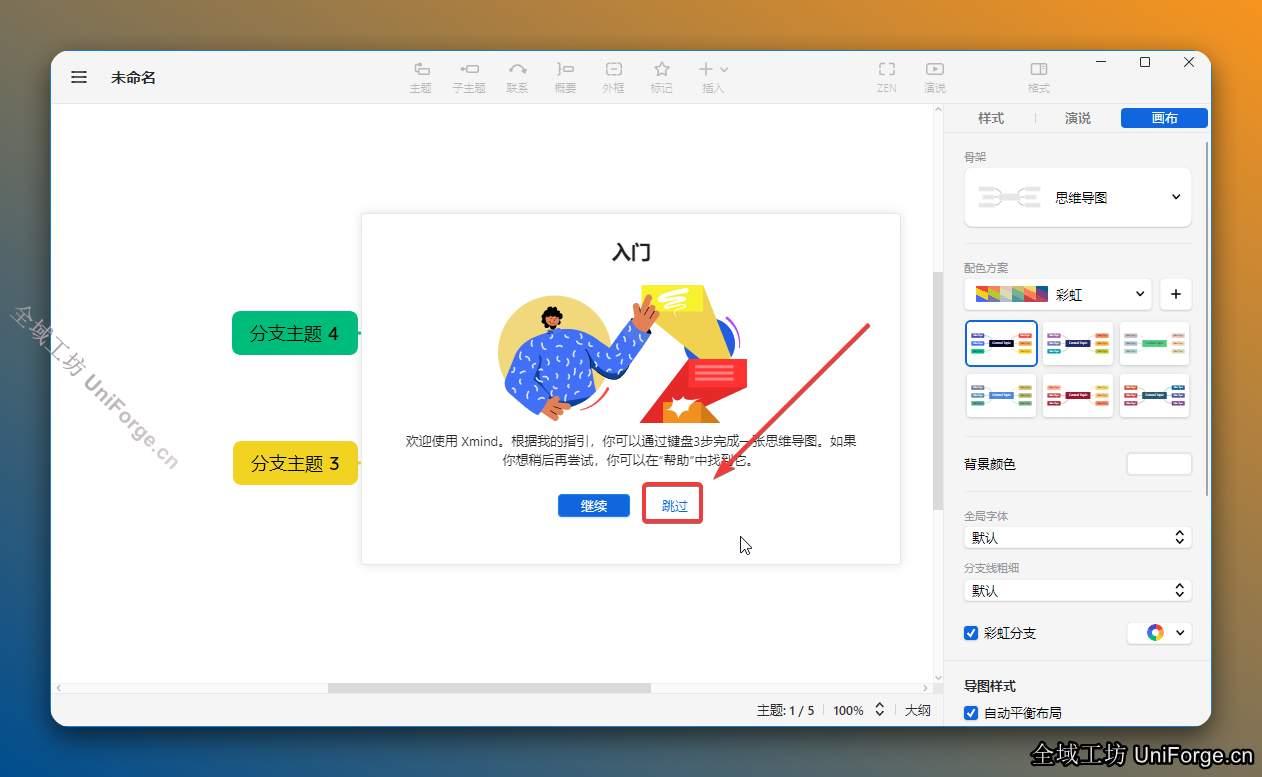
Task: Click the 联系 relationship toolbar icon
Action: point(517,77)
